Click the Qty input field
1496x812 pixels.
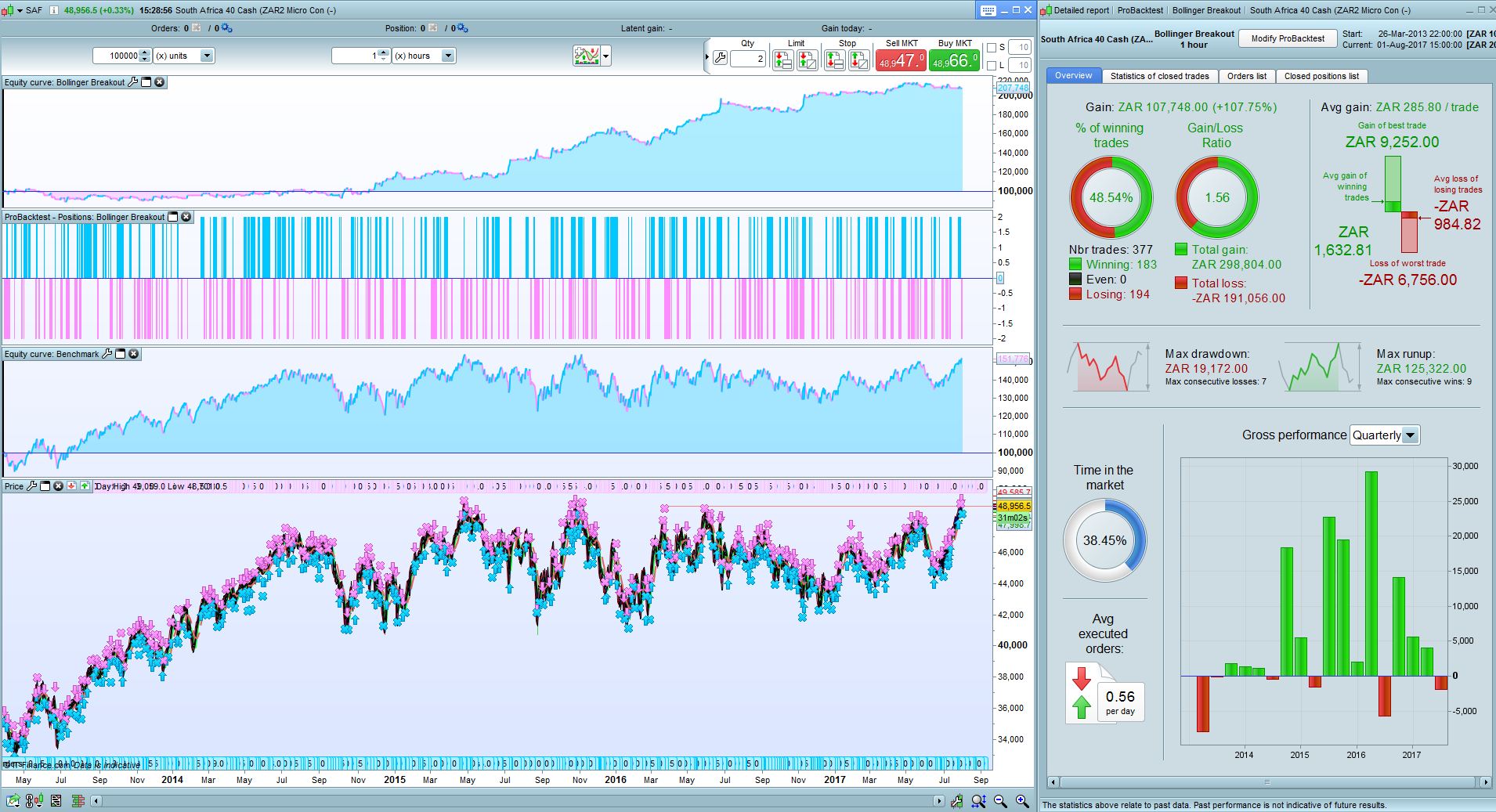(x=748, y=59)
